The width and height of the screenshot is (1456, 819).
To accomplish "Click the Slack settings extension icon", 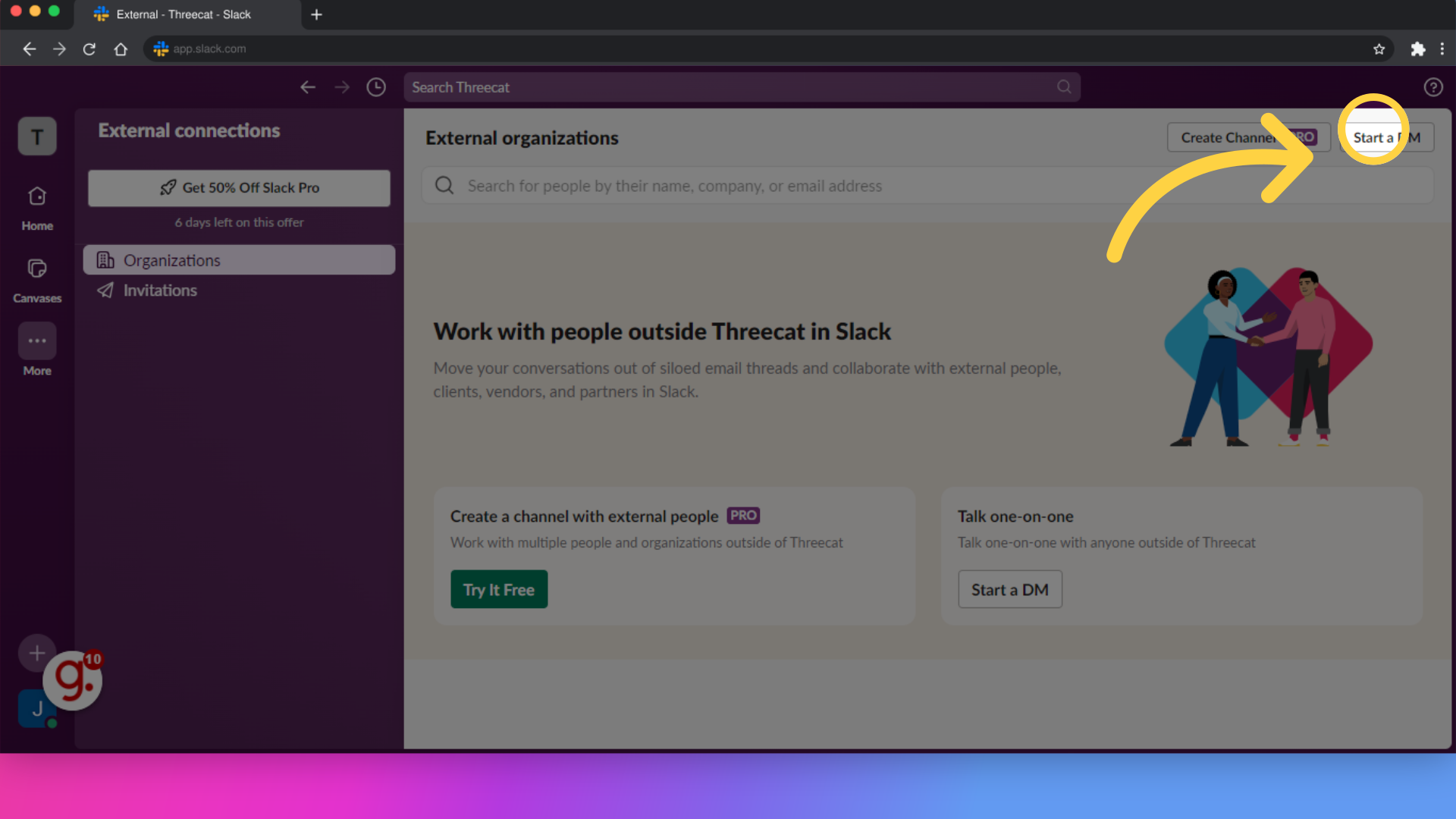I will pyautogui.click(x=1418, y=48).
